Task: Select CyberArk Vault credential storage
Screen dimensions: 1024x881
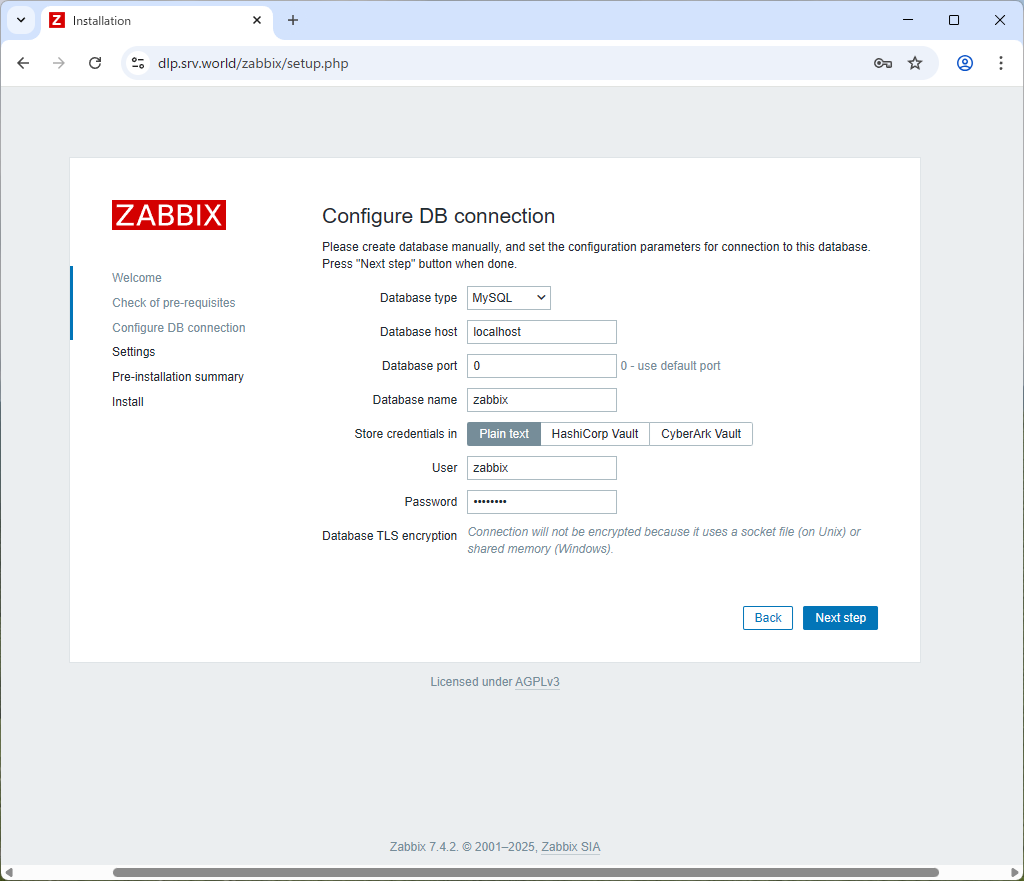Action: tap(701, 434)
